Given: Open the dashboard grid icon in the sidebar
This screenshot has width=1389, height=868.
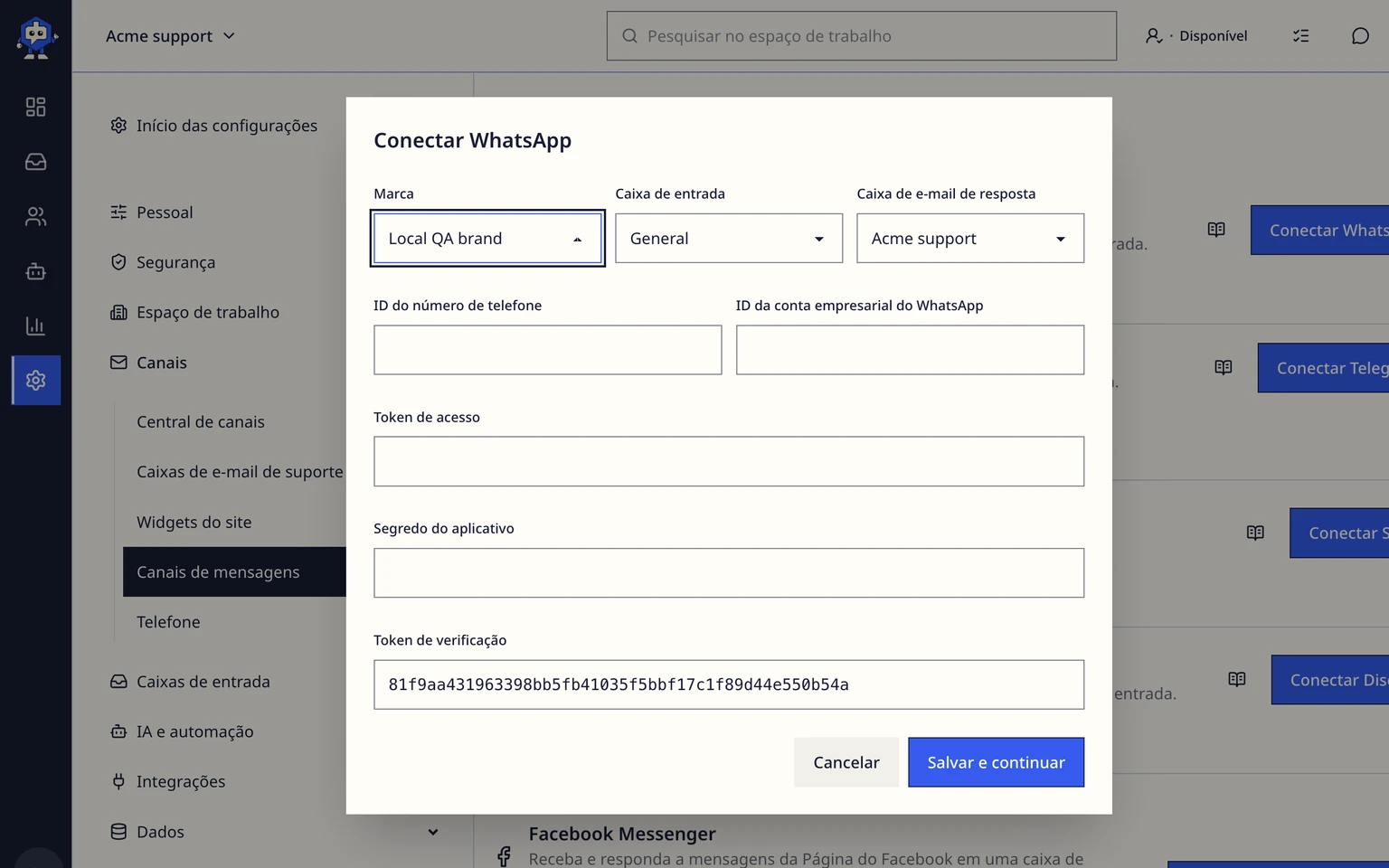Looking at the screenshot, I should click(35, 107).
